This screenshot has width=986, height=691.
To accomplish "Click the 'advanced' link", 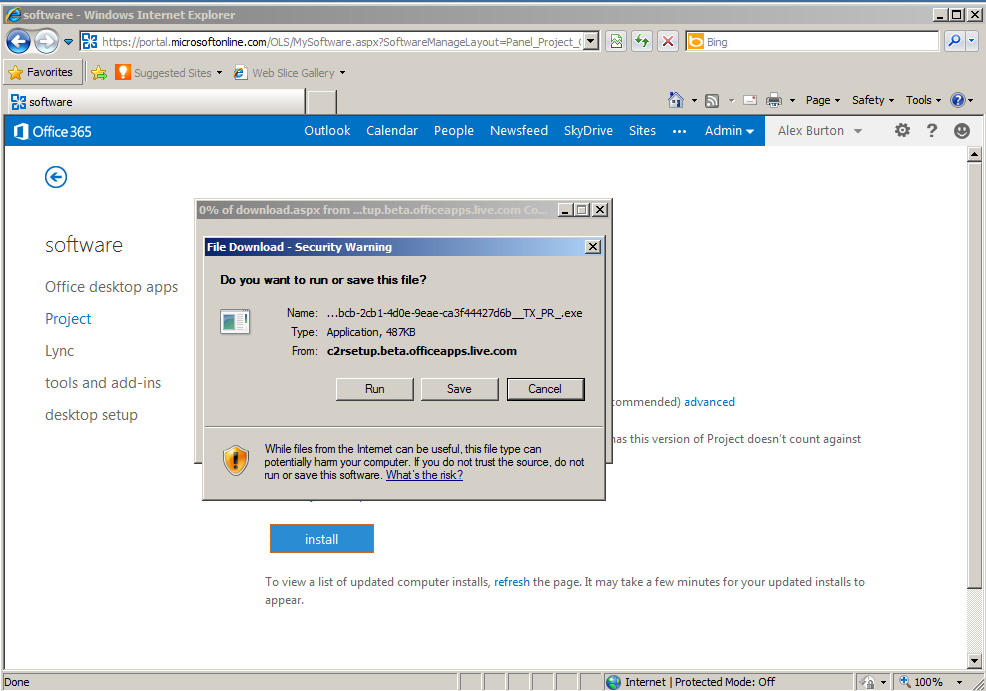I will [x=709, y=402].
